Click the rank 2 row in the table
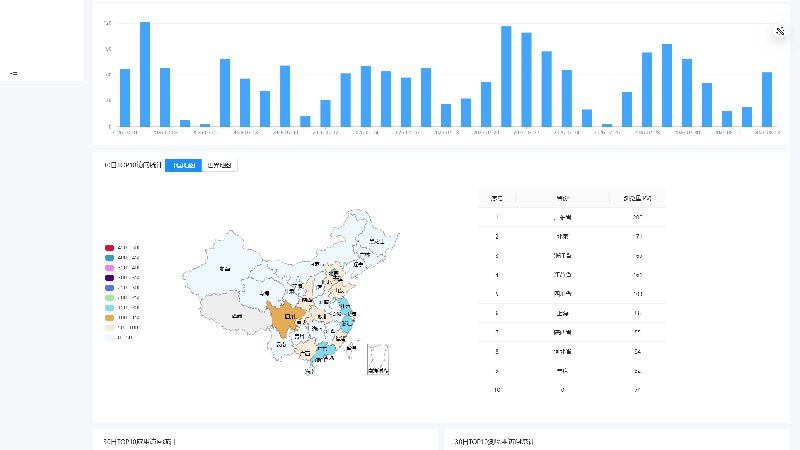This screenshot has height=450, width=800. 571,236
